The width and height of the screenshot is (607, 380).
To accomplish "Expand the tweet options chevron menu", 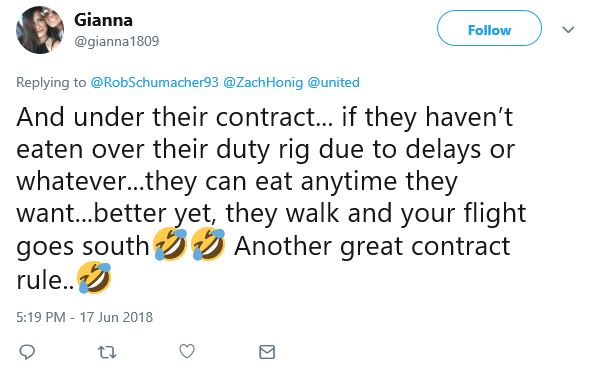I will point(568,29).
